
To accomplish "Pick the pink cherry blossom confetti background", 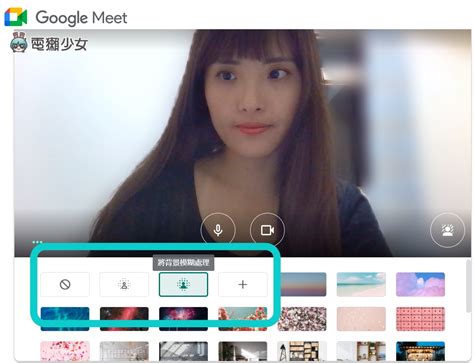I will [x=65, y=351].
